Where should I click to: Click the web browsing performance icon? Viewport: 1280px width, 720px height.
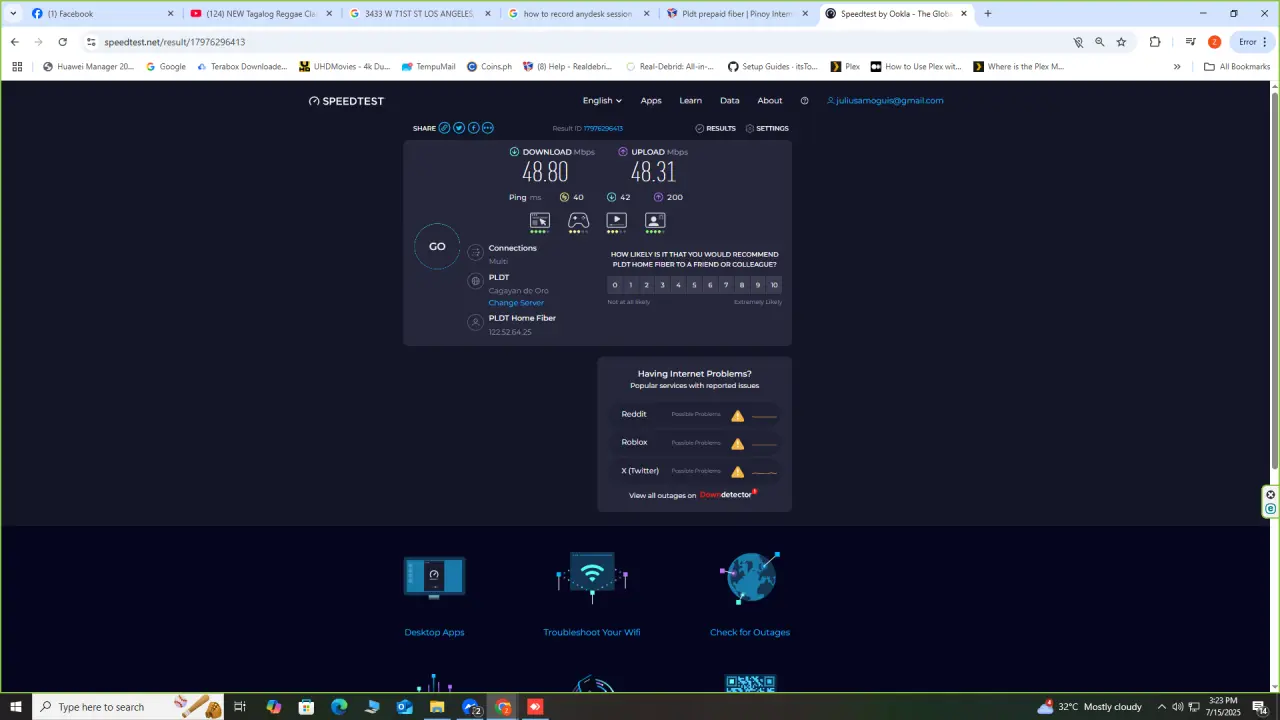(x=540, y=221)
